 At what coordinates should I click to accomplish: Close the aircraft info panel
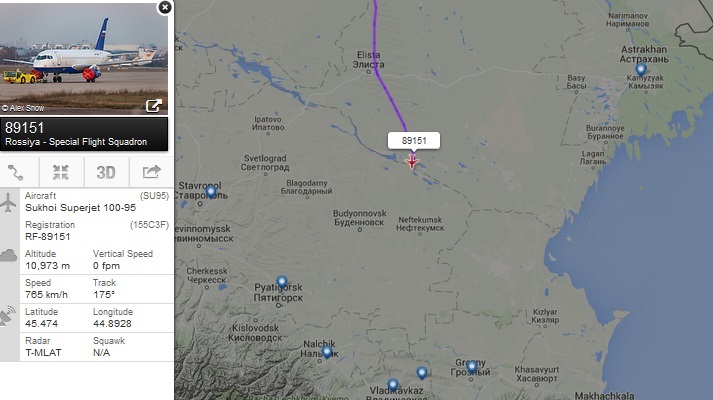[x=165, y=7]
